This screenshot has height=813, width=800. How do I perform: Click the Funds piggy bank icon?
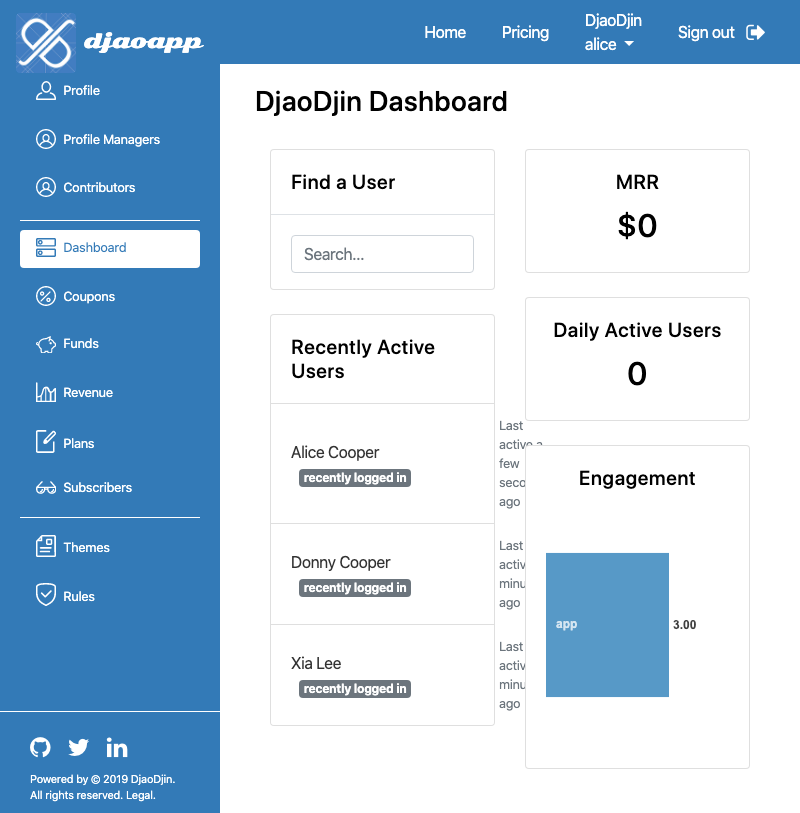pyautogui.click(x=46, y=344)
